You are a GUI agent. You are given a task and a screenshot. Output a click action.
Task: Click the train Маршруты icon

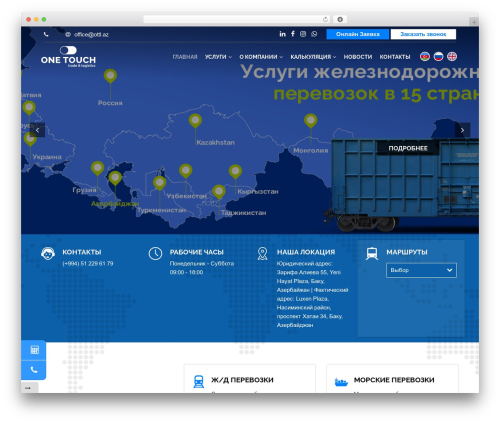[372, 254]
